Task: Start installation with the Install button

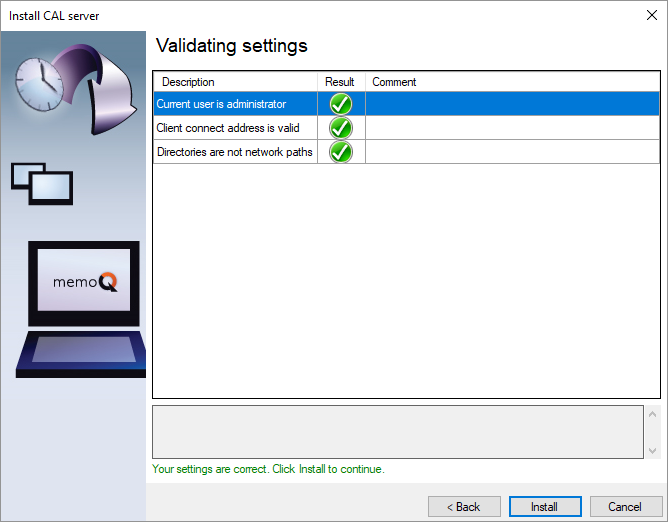Action: [545, 507]
